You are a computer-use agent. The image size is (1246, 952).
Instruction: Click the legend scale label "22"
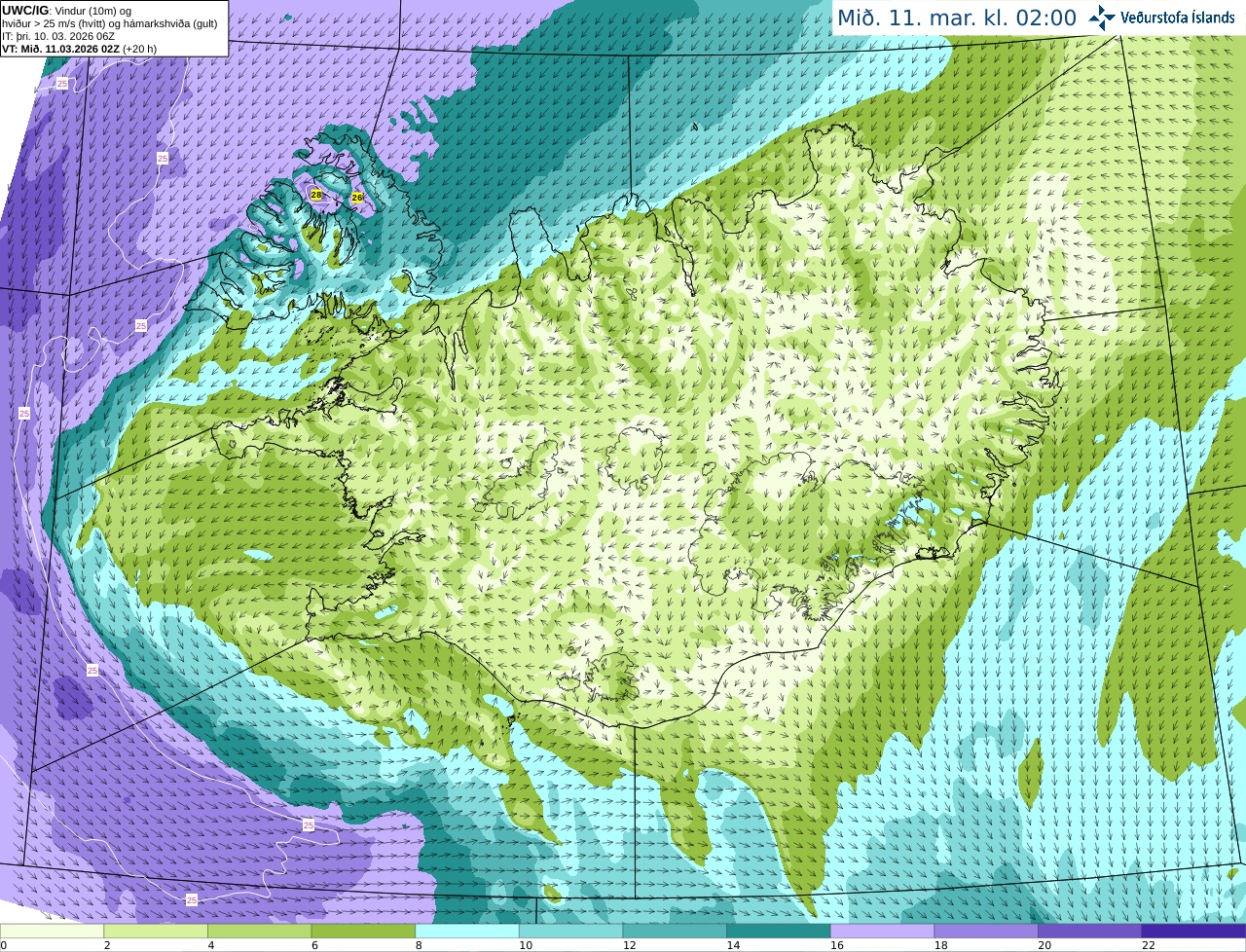point(1149,945)
